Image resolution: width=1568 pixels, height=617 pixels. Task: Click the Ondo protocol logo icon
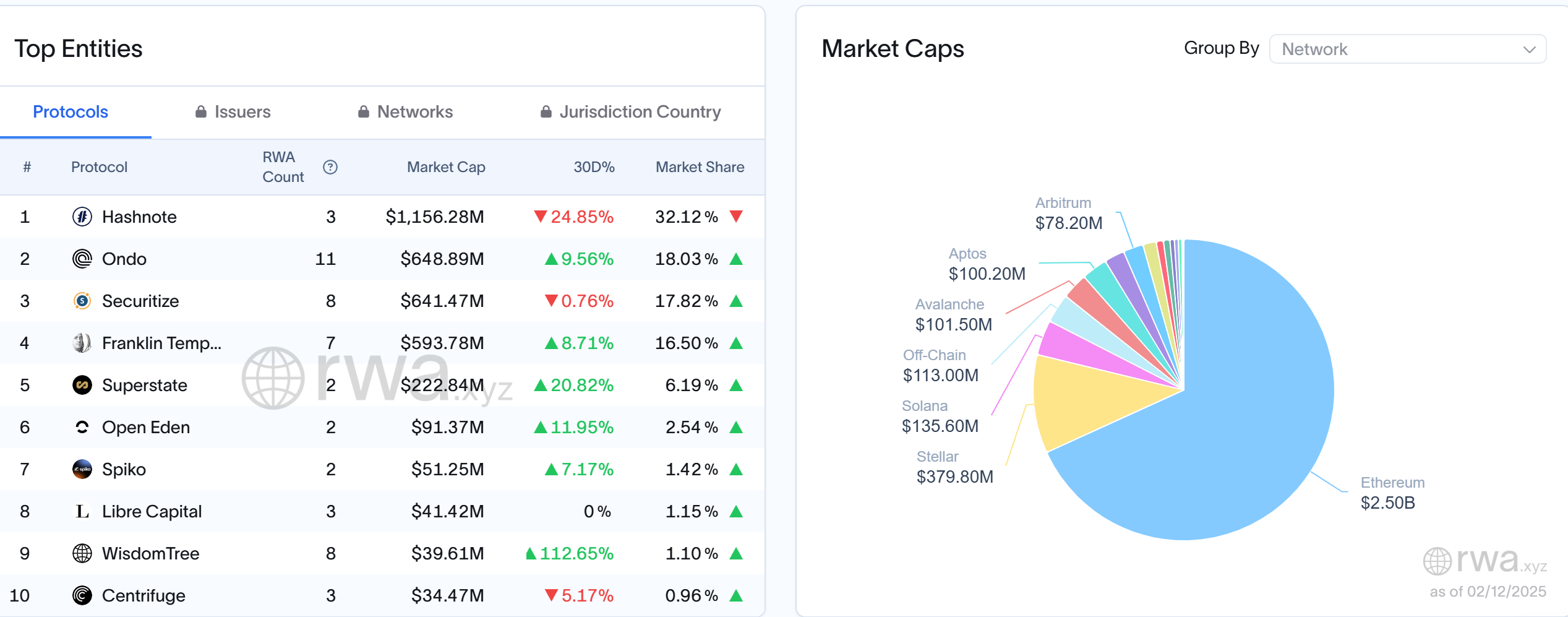click(x=82, y=259)
